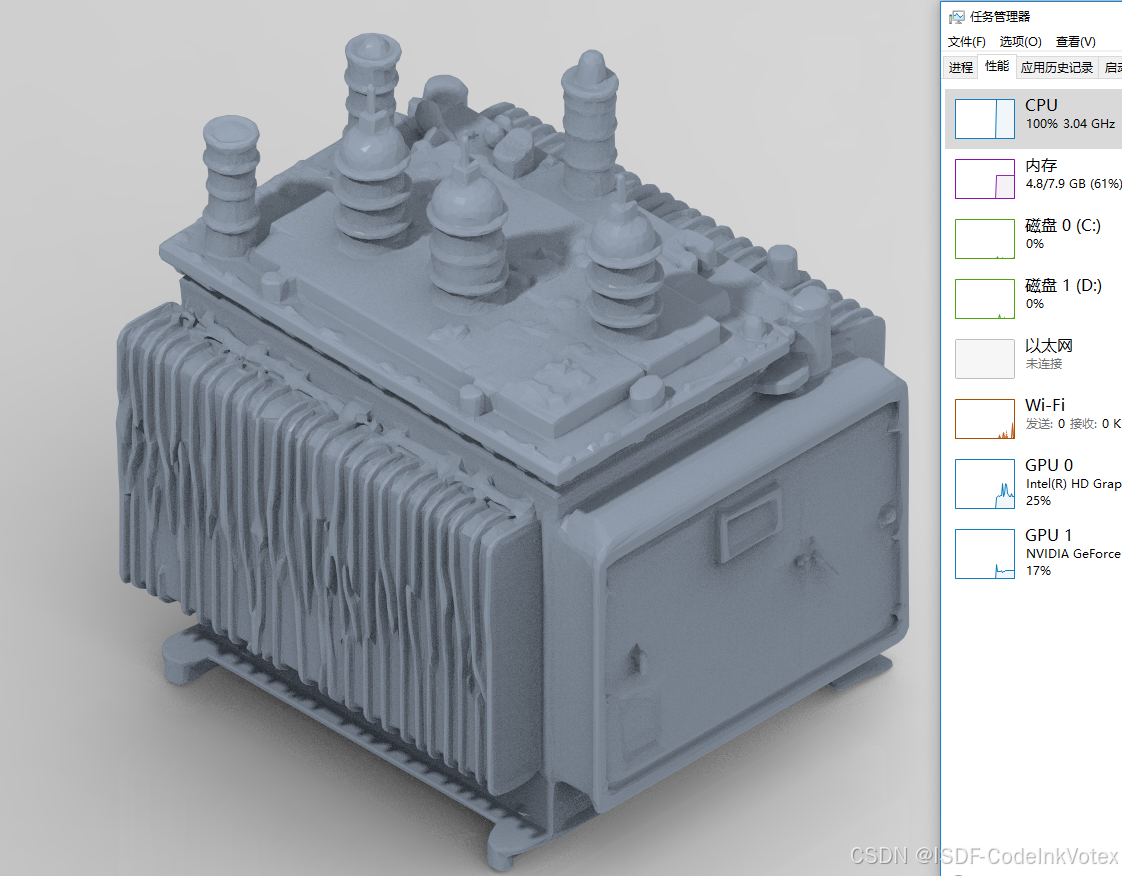Switch to the 进程 tab
Screen dimensions: 1122x876
pyautogui.click(x=961, y=67)
